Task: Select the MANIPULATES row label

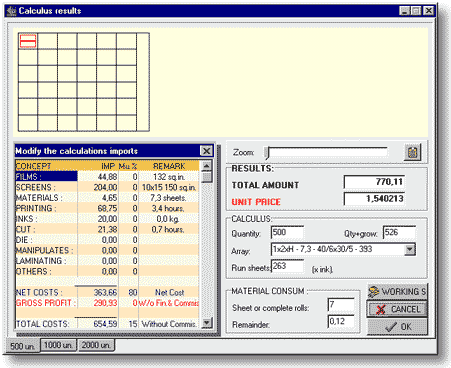Action: (45, 250)
